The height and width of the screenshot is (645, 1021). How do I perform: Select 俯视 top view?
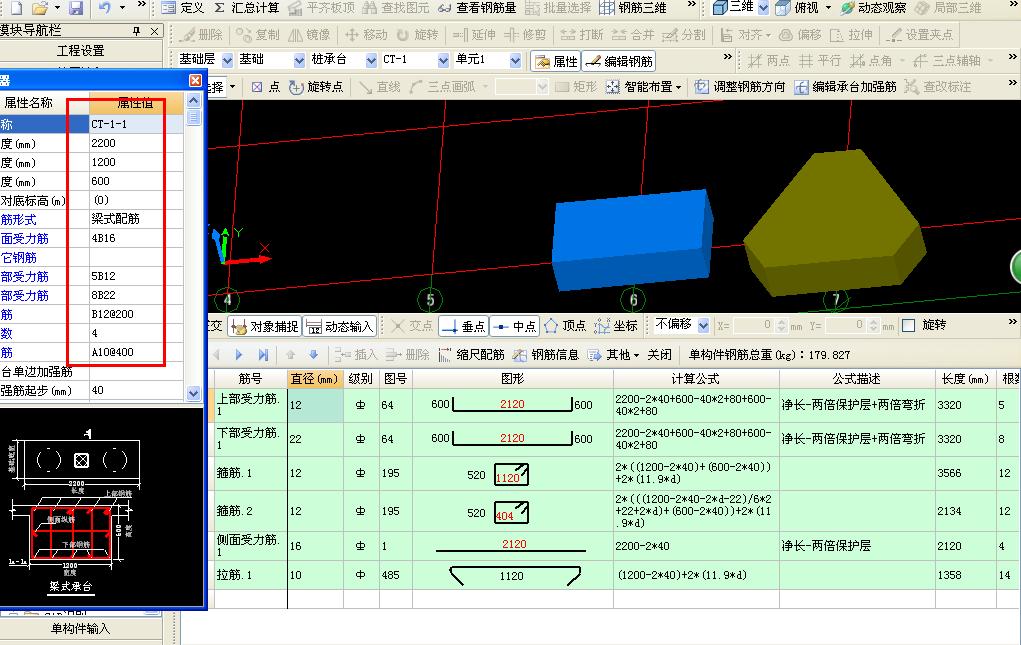click(798, 8)
